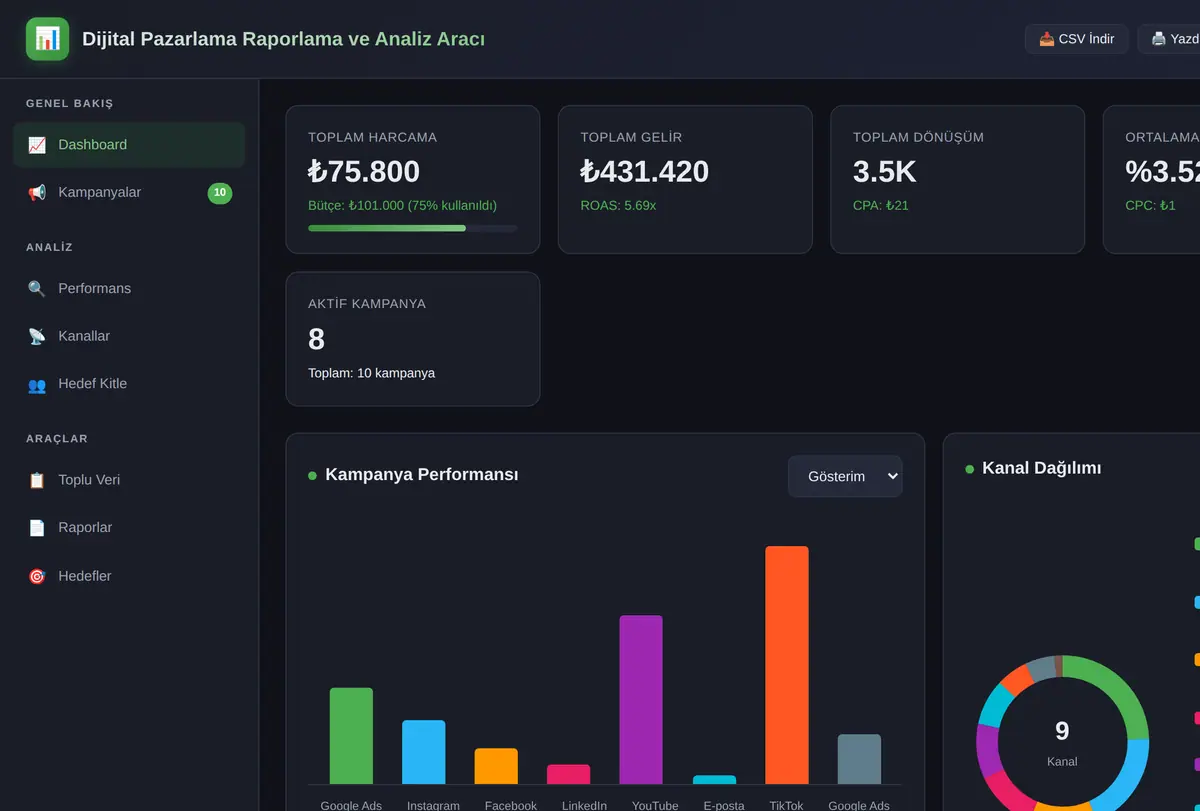Click the active campaign count 8
This screenshot has height=811, width=1200.
point(317,340)
